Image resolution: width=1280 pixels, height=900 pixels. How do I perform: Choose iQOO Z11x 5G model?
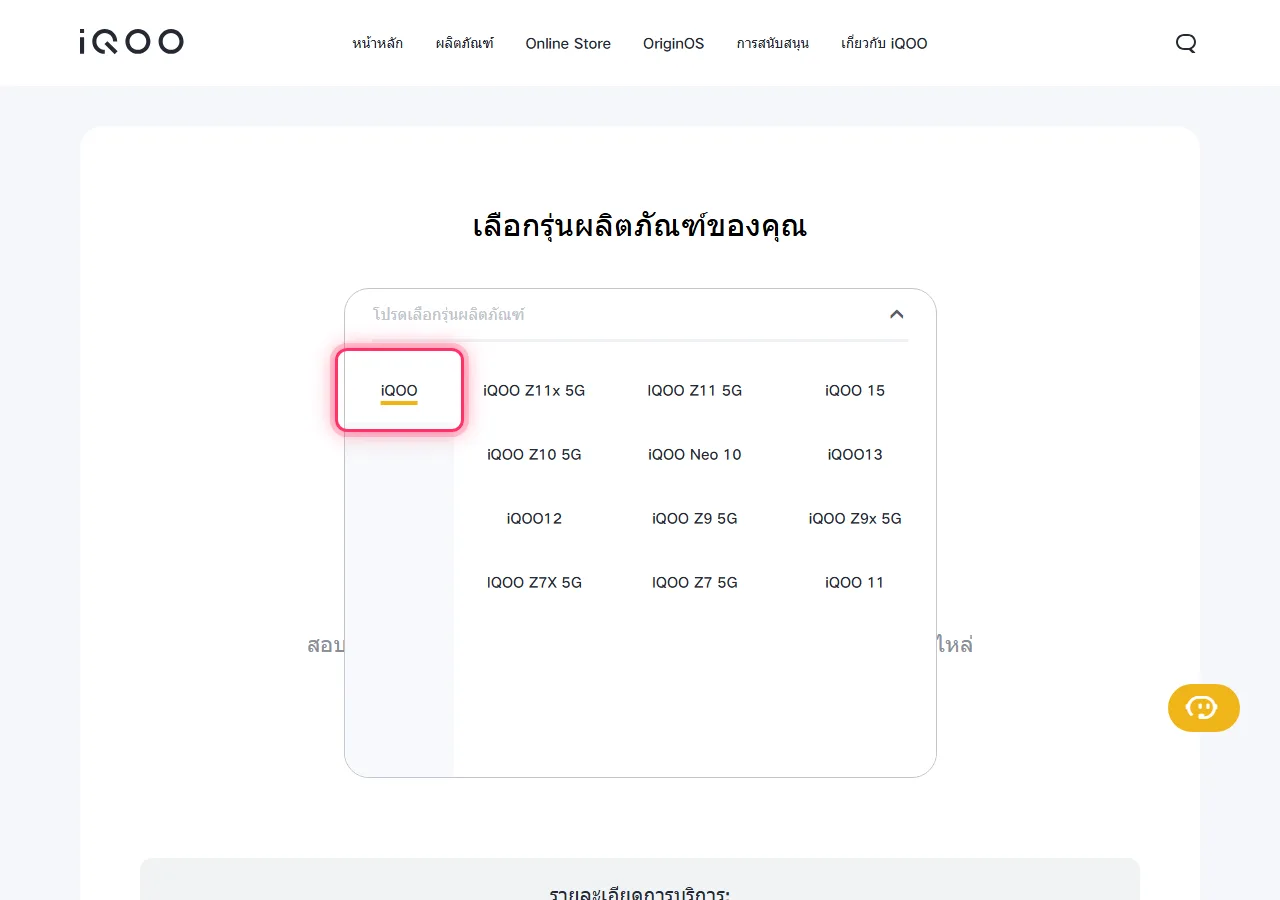pos(534,390)
